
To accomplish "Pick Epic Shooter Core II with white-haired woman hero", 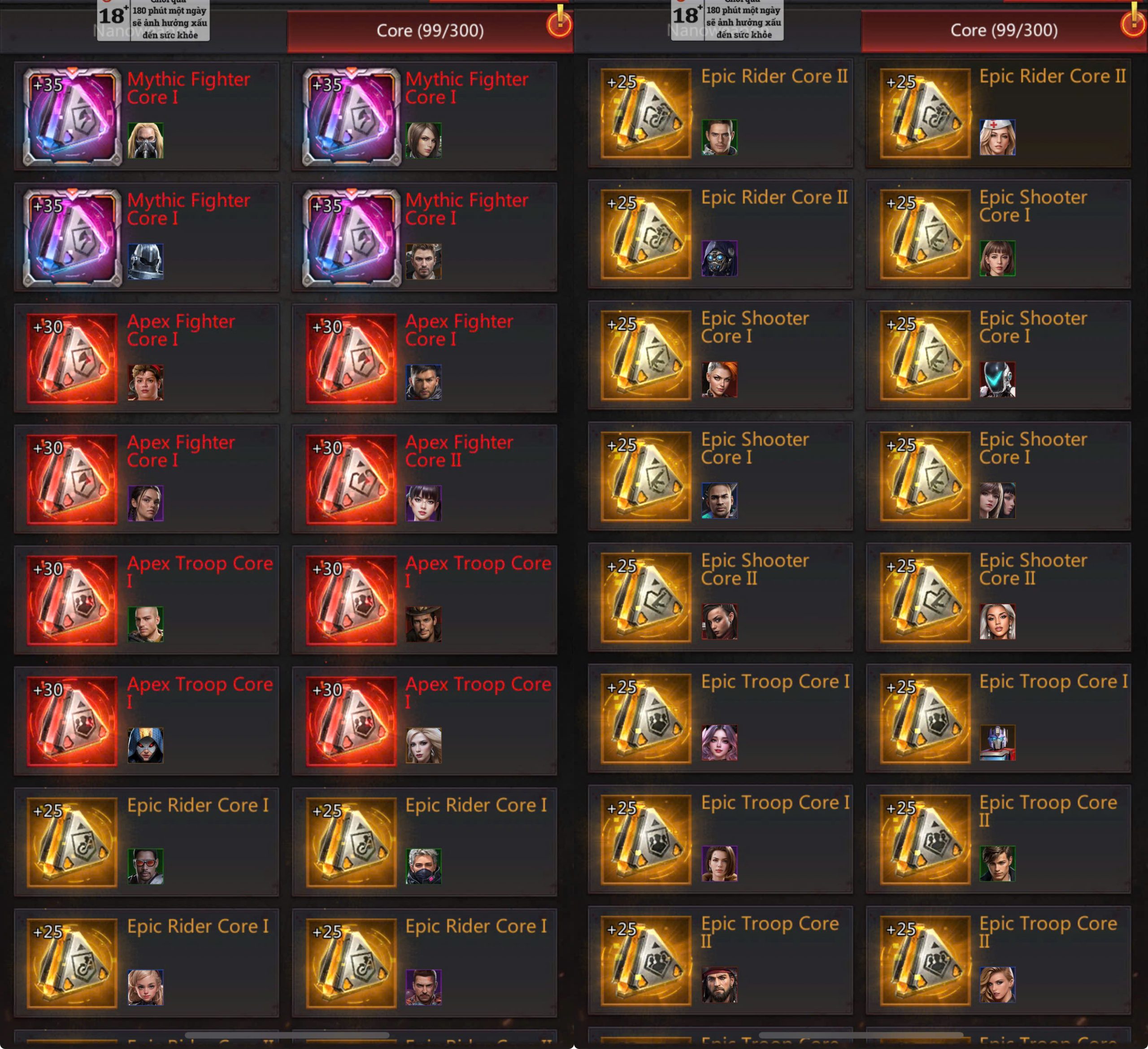I will pyautogui.click(x=998, y=597).
